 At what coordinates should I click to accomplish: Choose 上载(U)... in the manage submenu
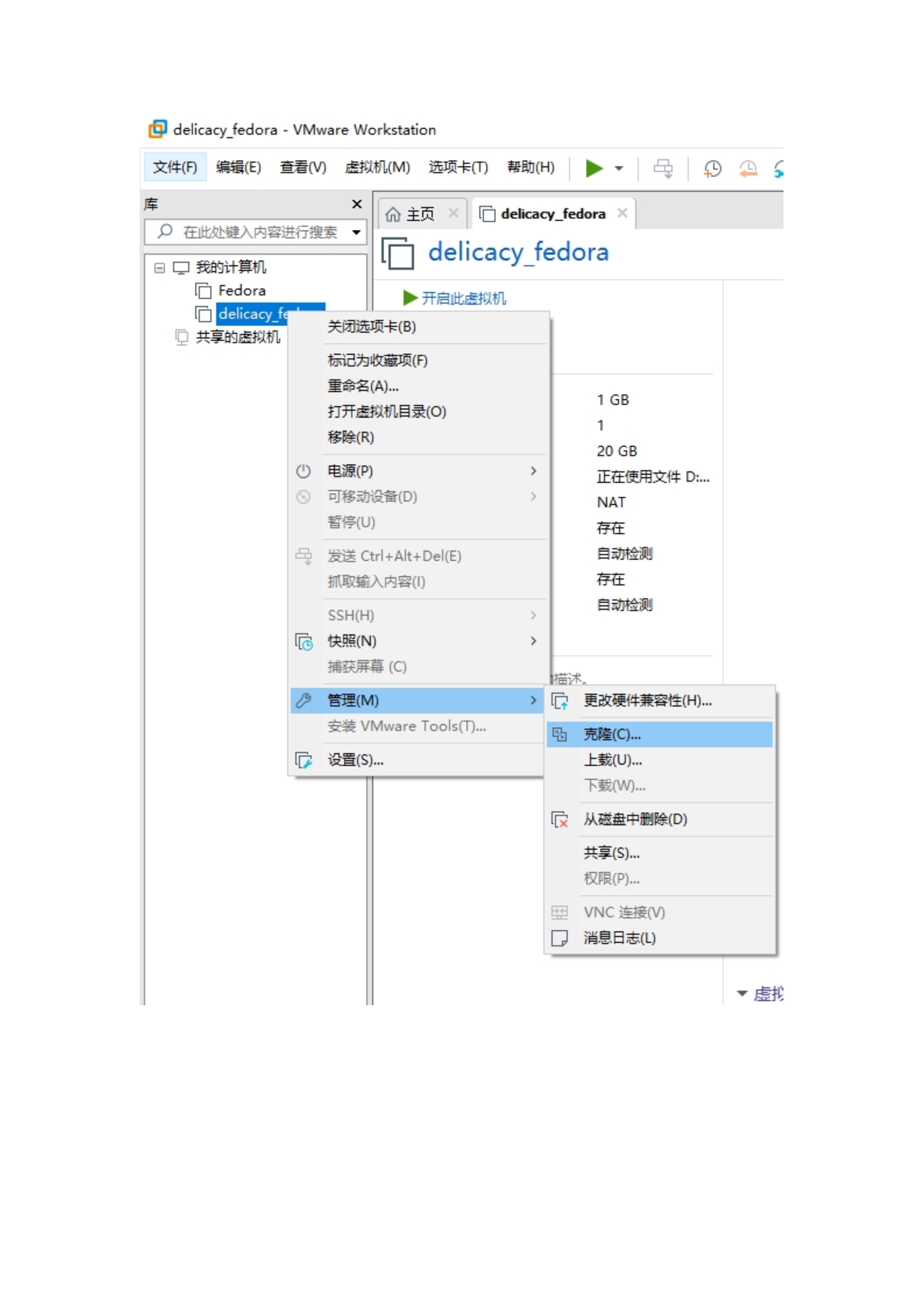660,761
